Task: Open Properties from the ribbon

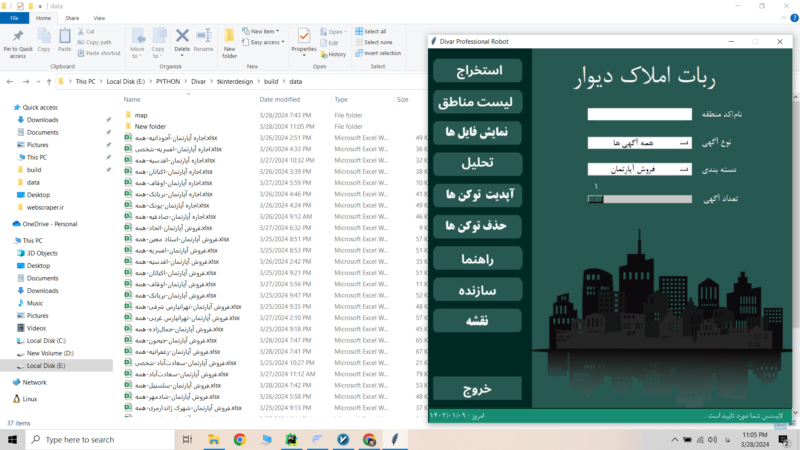Action: point(304,38)
